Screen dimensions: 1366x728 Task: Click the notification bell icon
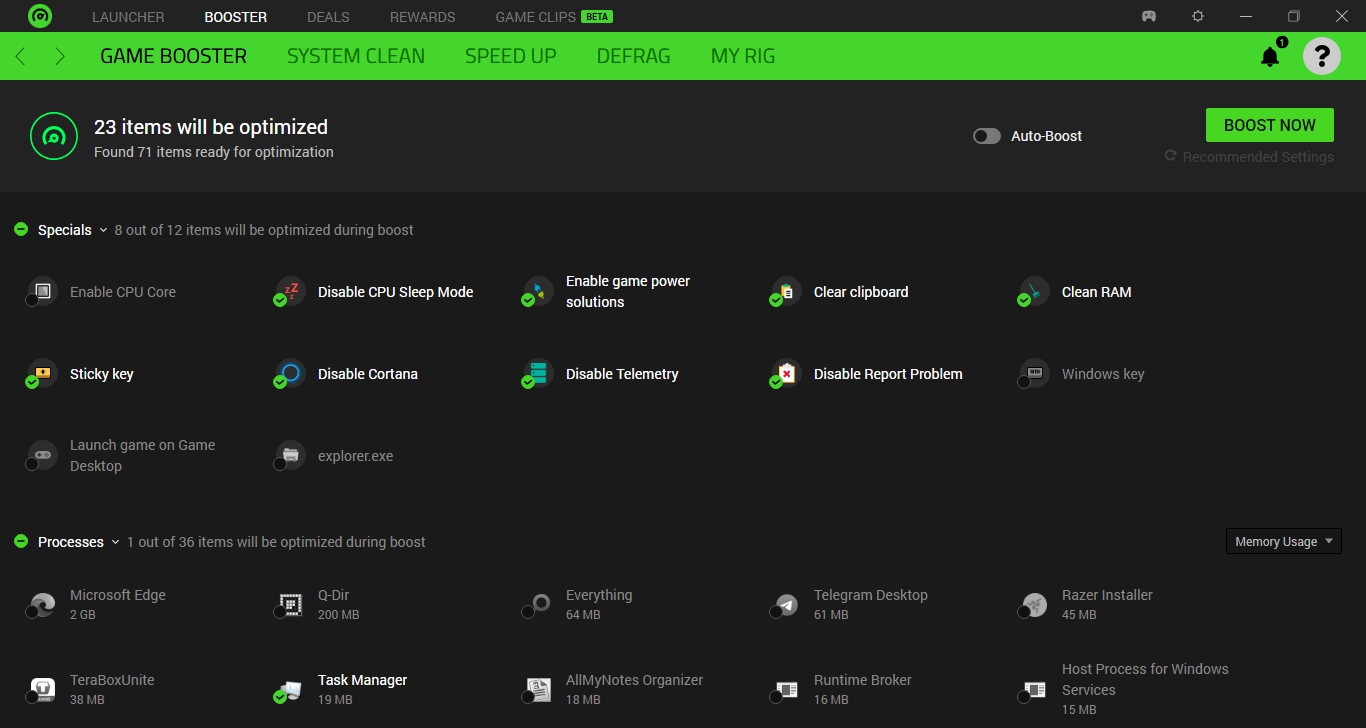[1270, 57]
